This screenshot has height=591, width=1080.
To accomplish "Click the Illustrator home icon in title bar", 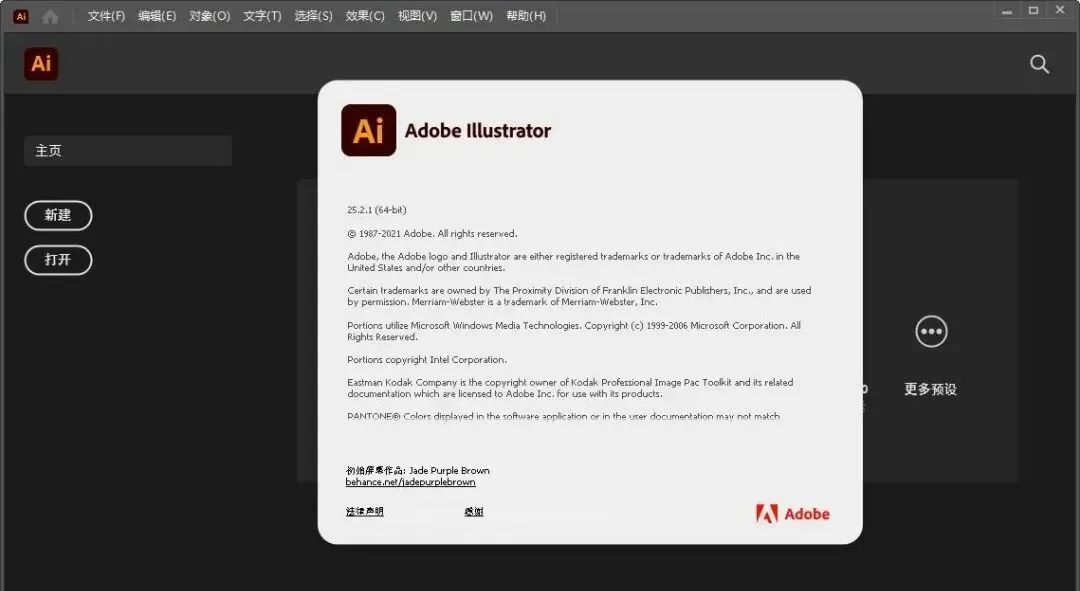I will (x=50, y=17).
